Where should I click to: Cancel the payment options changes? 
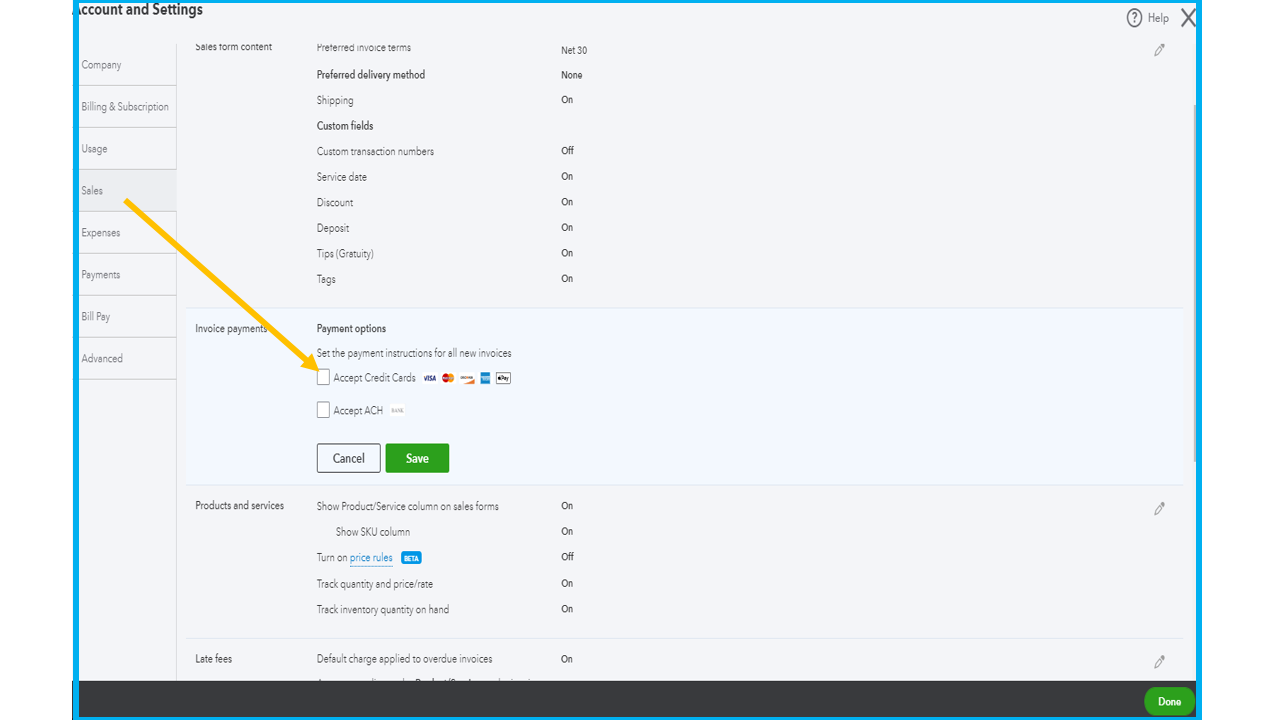tap(348, 458)
